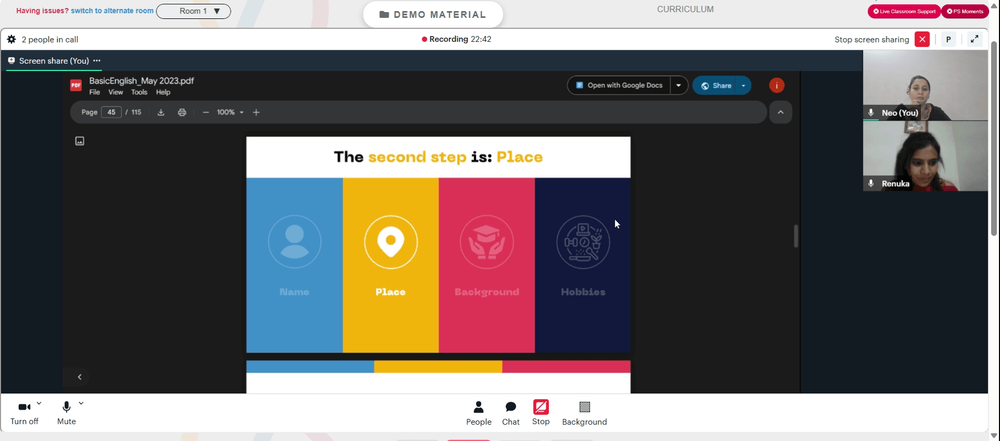This screenshot has width=1000, height=441.
Task: Print the PDF document
Action: (x=182, y=112)
